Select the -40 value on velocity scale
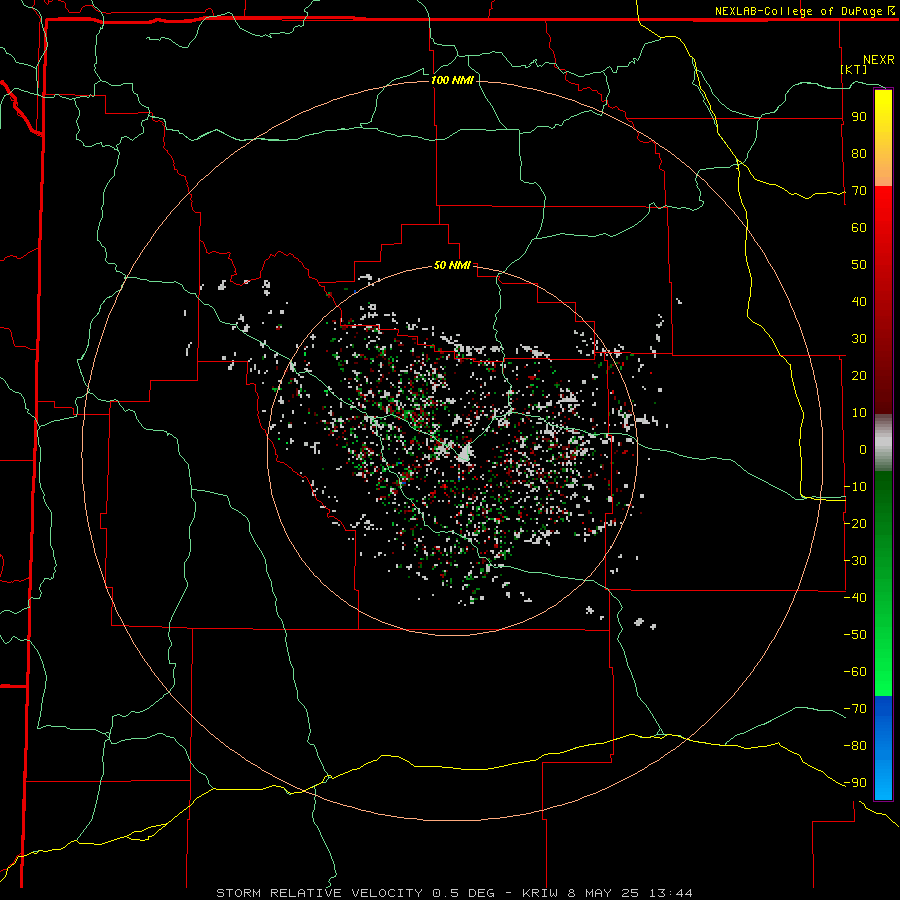900x900 pixels. (x=855, y=598)
